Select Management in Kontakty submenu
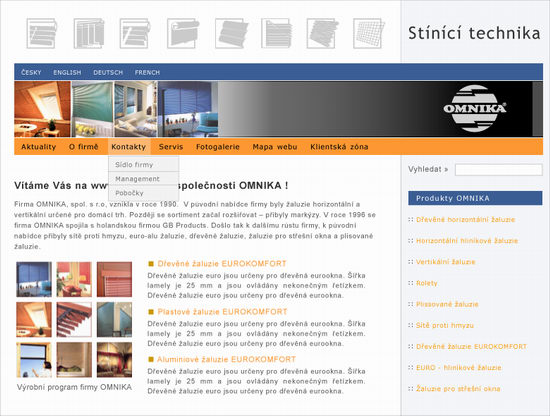This screenshot has height=416, width=550. [x=144, y=179]
